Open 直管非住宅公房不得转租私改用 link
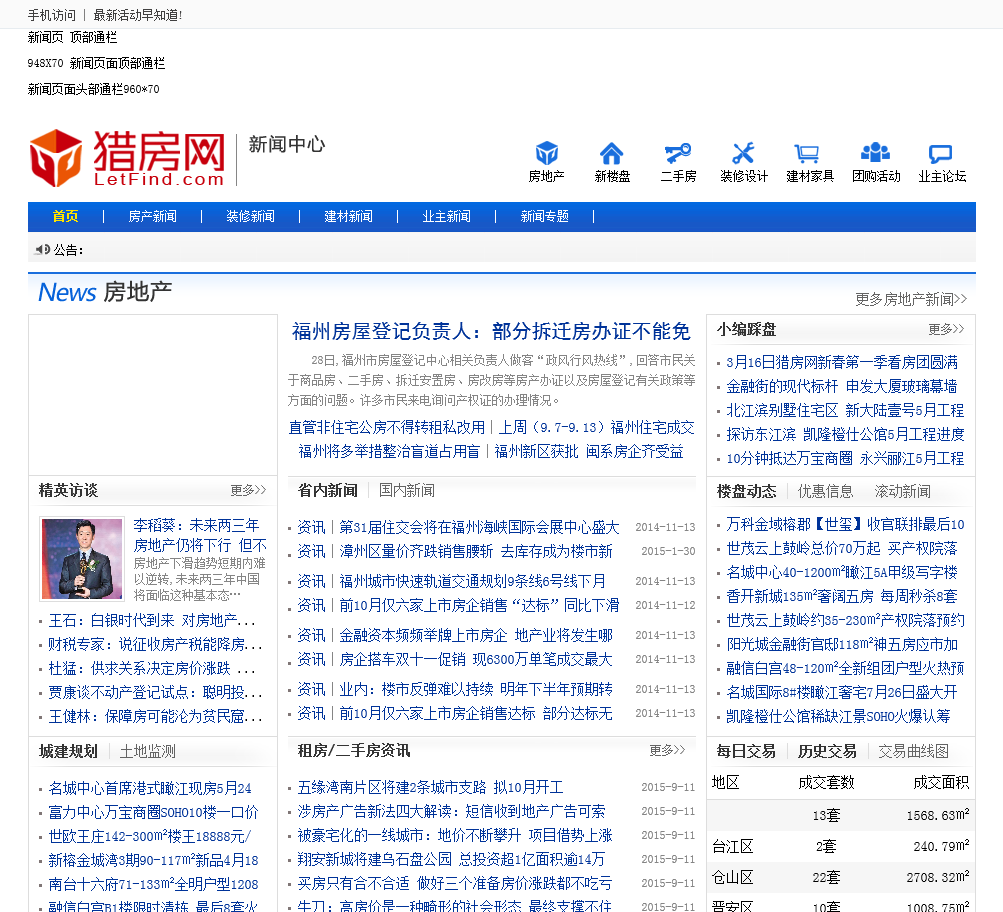The width and height of the screenshot is (1003, 912). pos(387,428)
